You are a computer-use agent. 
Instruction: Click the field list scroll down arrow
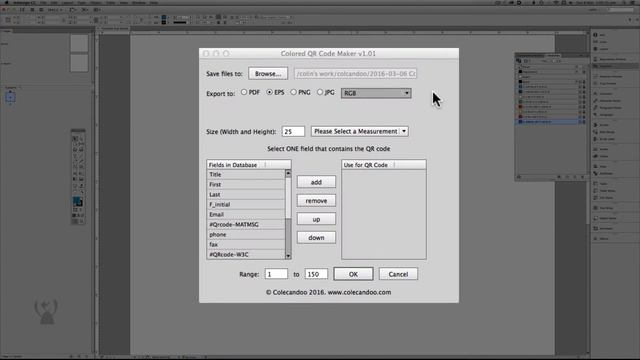click(x=288, y=256)
